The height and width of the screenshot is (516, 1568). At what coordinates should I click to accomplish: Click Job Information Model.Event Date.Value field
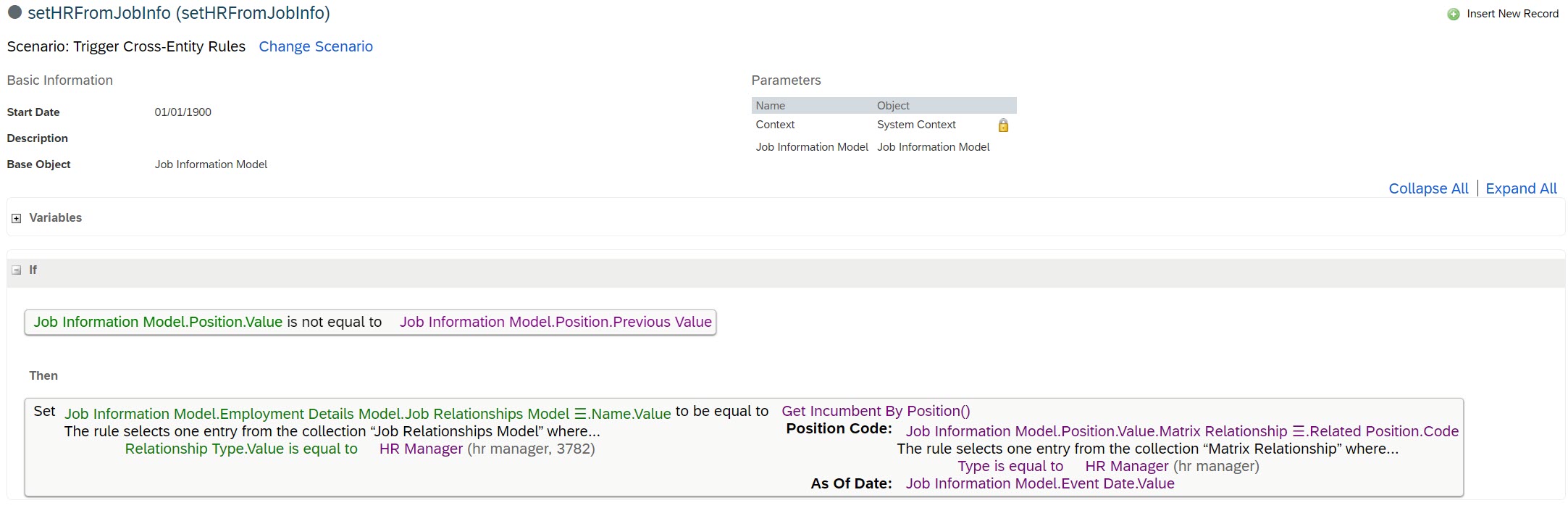coord(1039,483)
